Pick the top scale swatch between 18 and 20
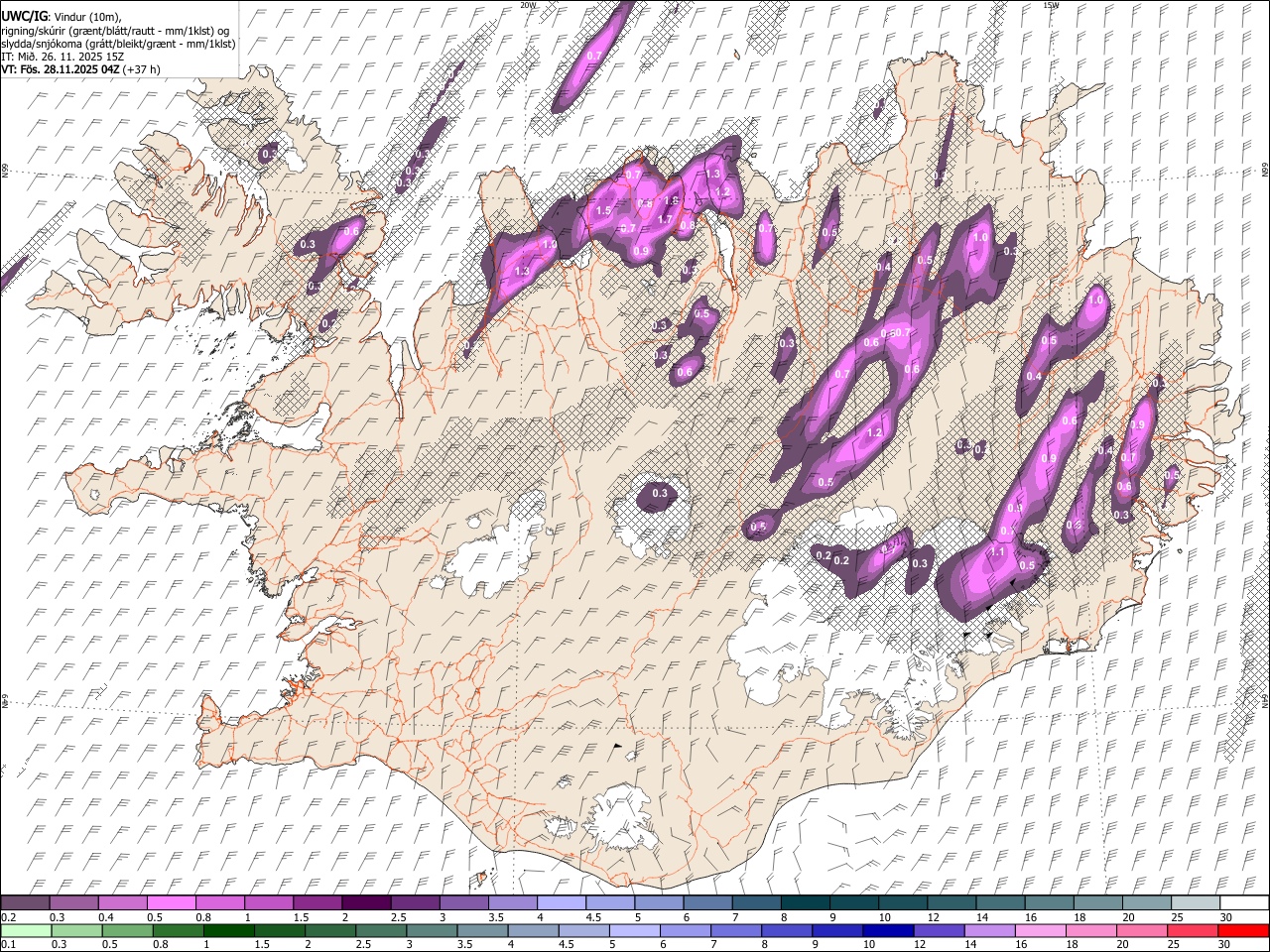 coord(1097,902)
